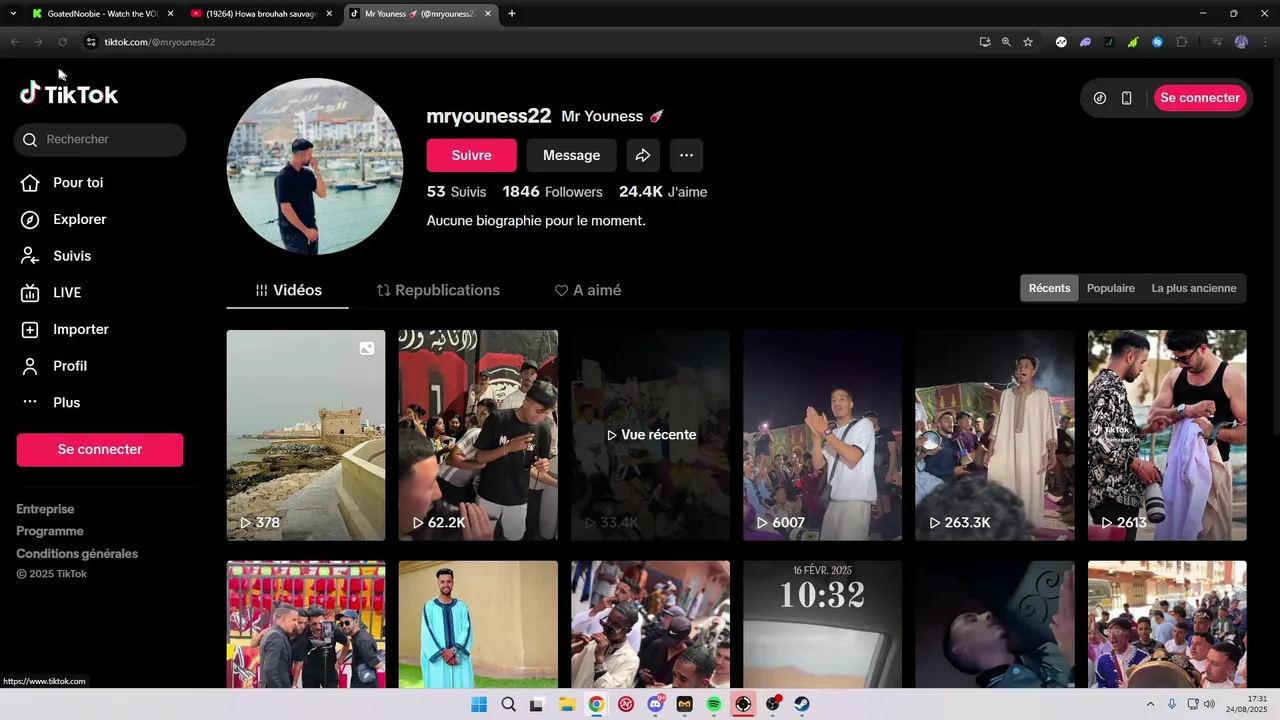
Task: Open the 10:32 lockscreen video thumbnail
Action: [822, 624]
